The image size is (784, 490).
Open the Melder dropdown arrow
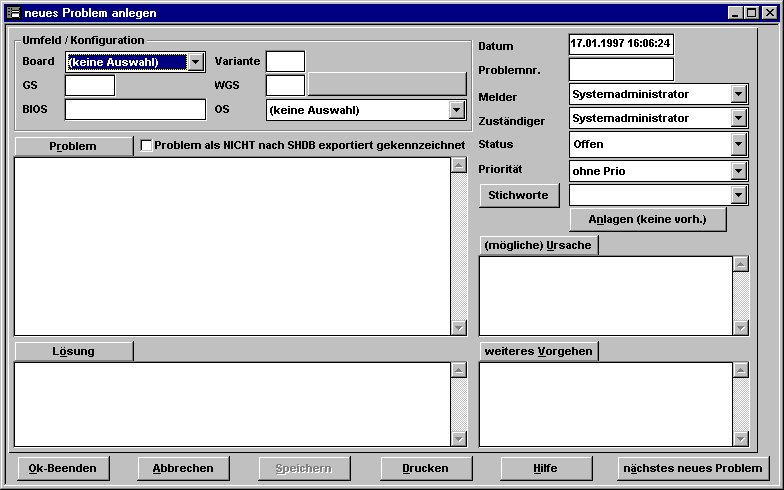click(x=739, y=94)
